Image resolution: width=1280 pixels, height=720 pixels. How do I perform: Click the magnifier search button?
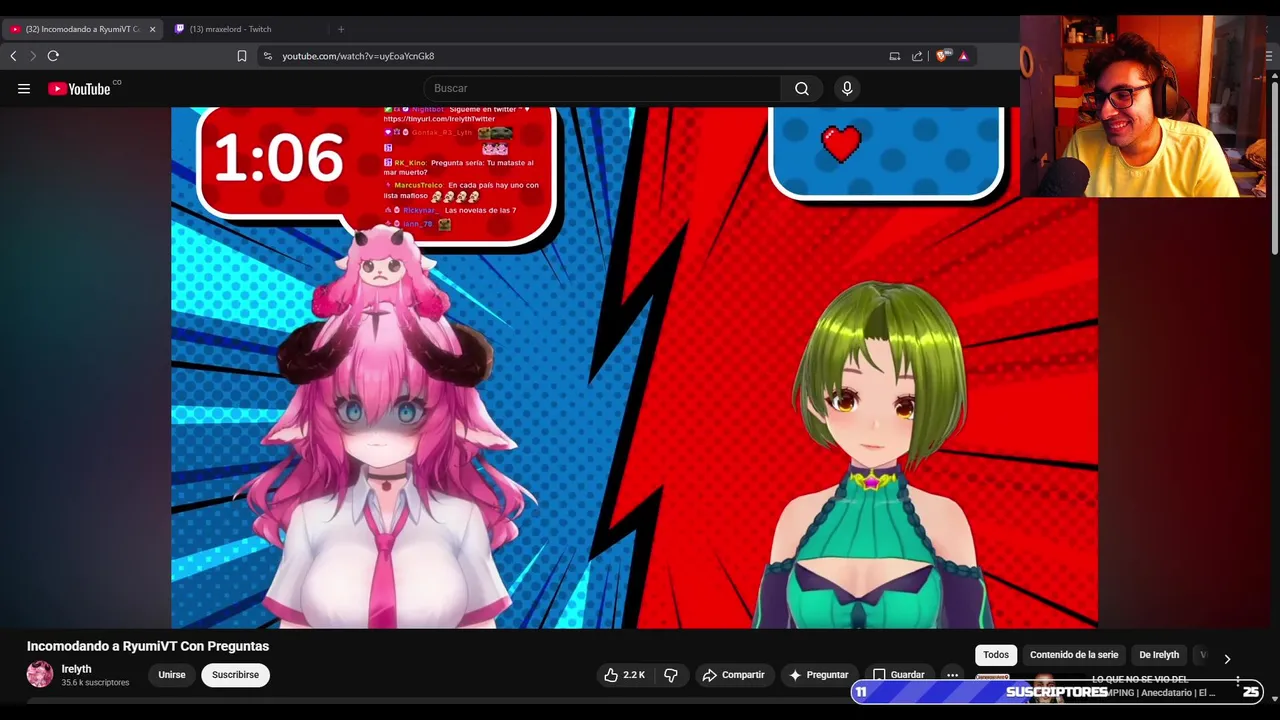[802, 89]
